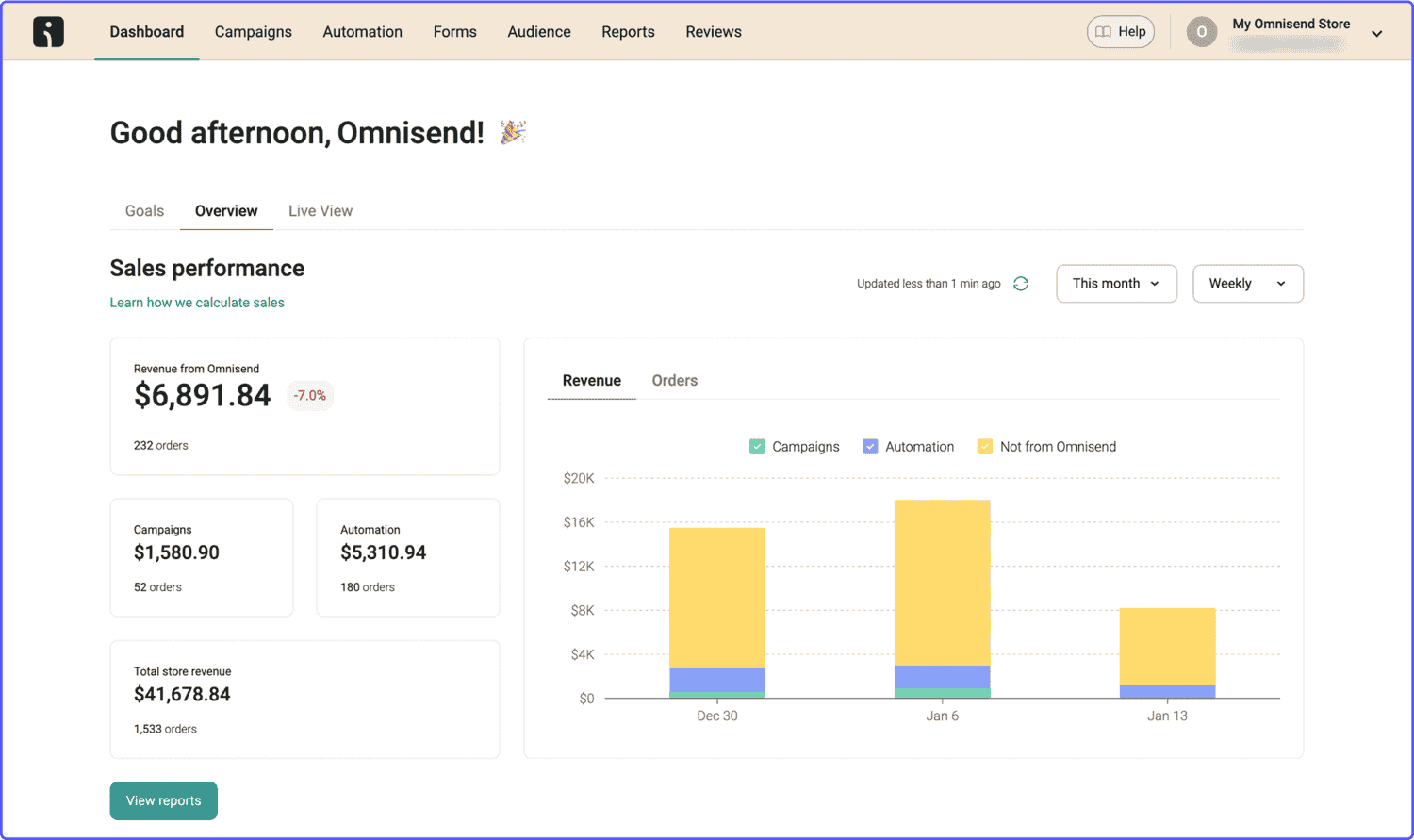Uncheck the Automation legend checkbox
1414x840 pixels.
click(x=870, y=447)
